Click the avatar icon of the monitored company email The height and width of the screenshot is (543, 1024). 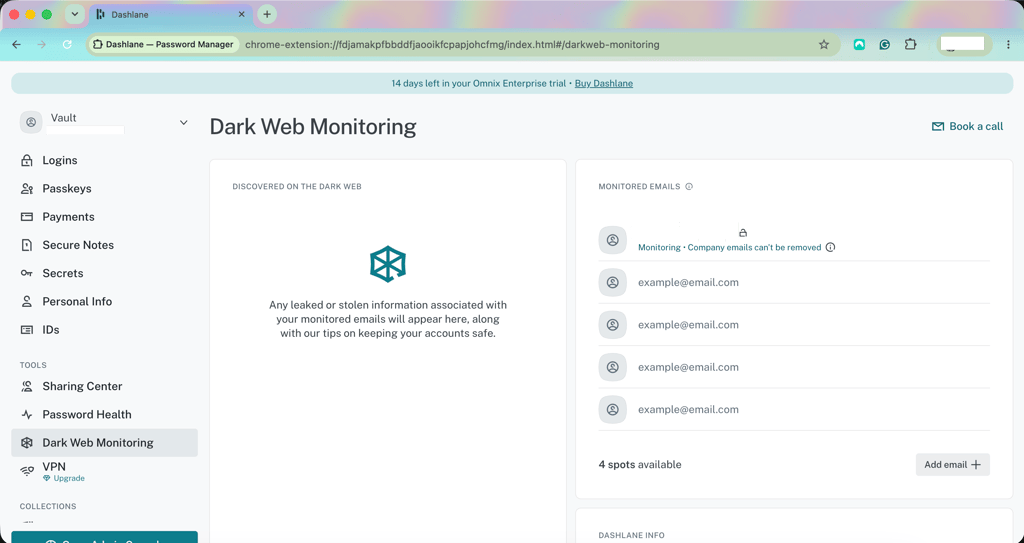pos(613,240)
